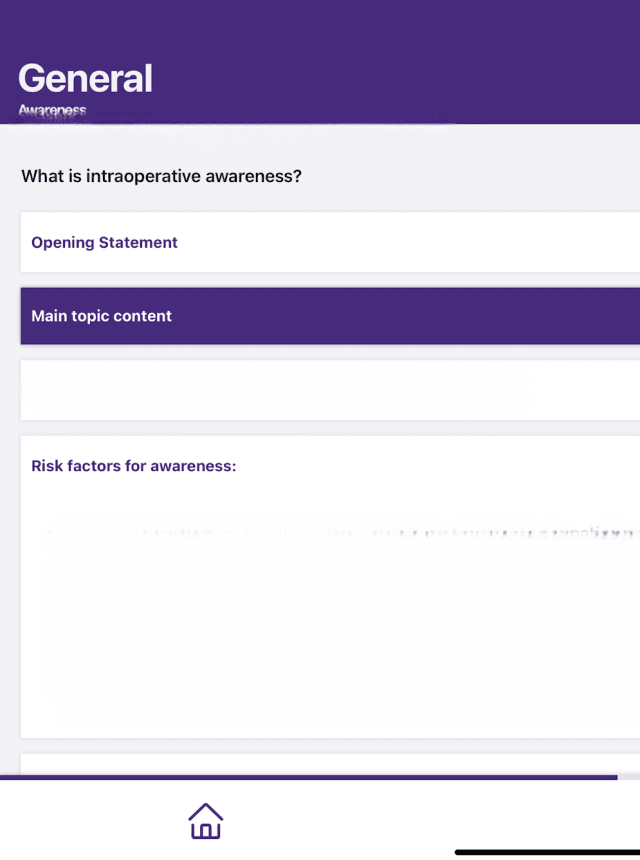Viewport: 640px width, 860px height.
Task: Click the Opening Statement purple label text
Action: [x=104, y=243]
